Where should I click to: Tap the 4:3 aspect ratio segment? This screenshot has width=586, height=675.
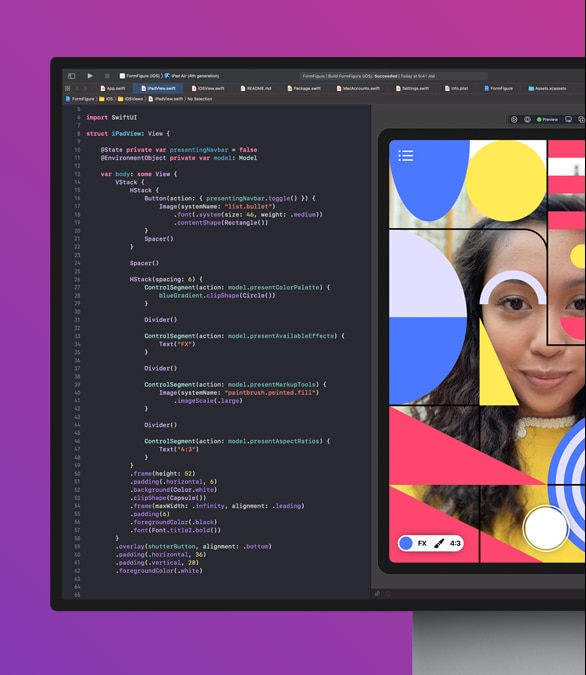pyautogui.click(x=455, y=543)
